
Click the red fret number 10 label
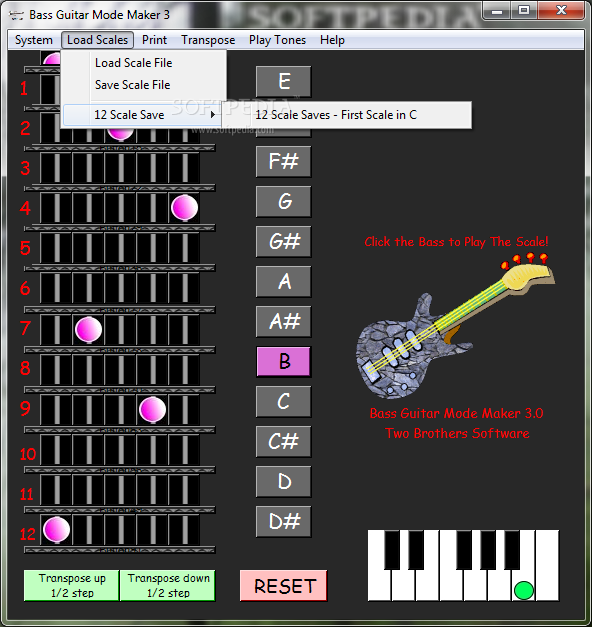point(28,454)
